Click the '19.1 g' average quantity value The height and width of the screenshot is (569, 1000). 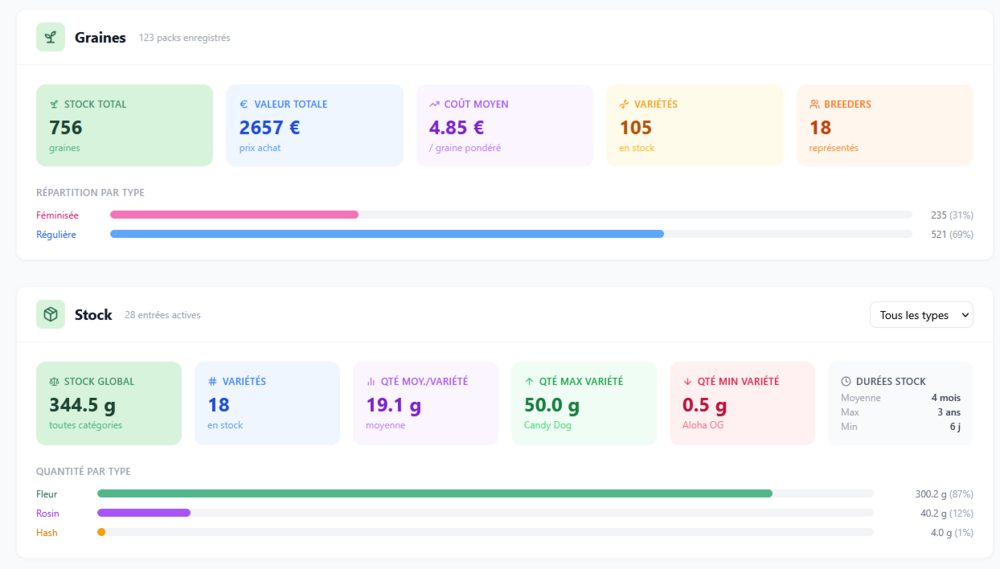(x=393, y=405)
